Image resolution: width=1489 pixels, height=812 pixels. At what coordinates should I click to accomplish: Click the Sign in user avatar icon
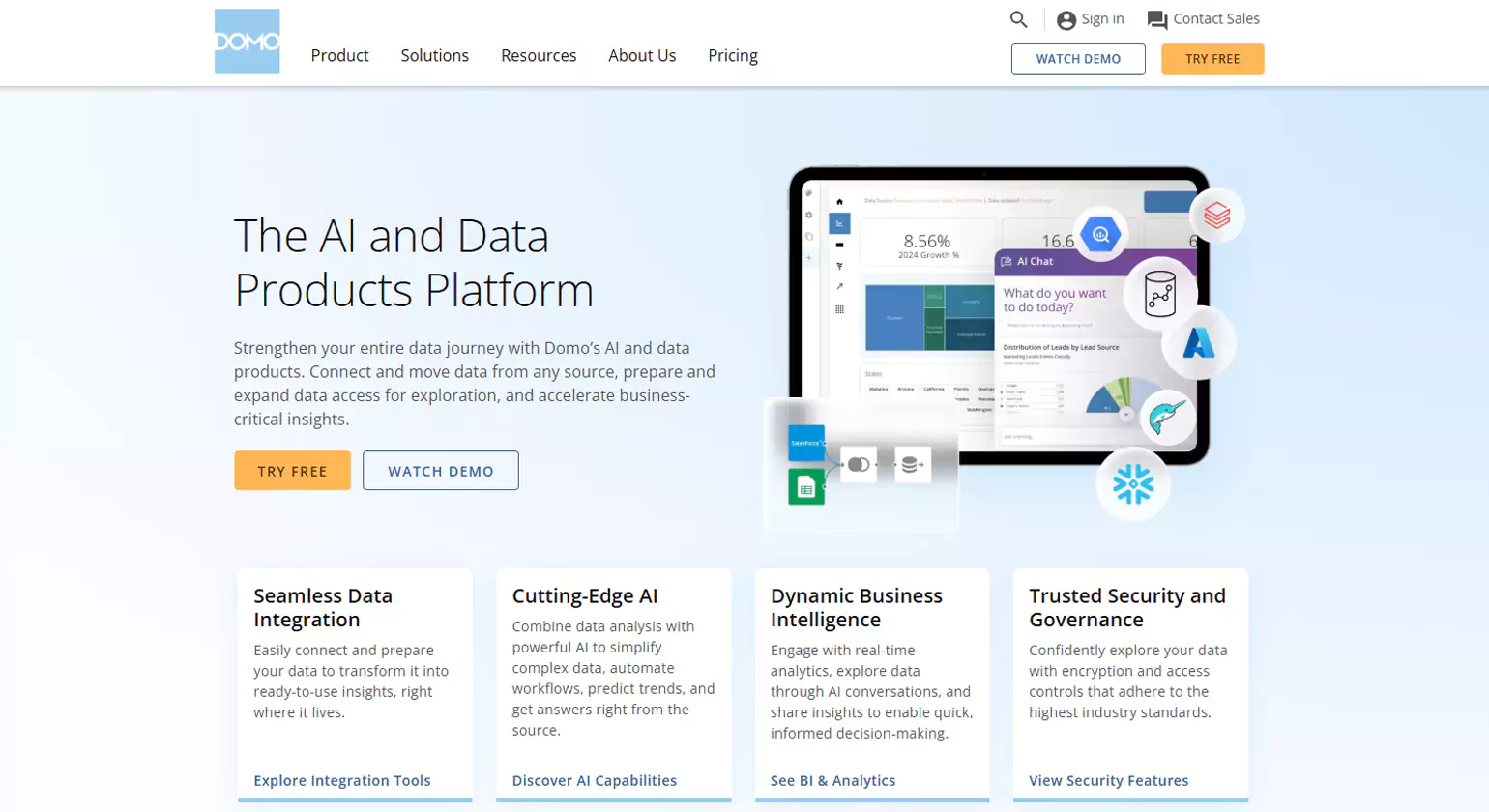(x=1066, y=20)
